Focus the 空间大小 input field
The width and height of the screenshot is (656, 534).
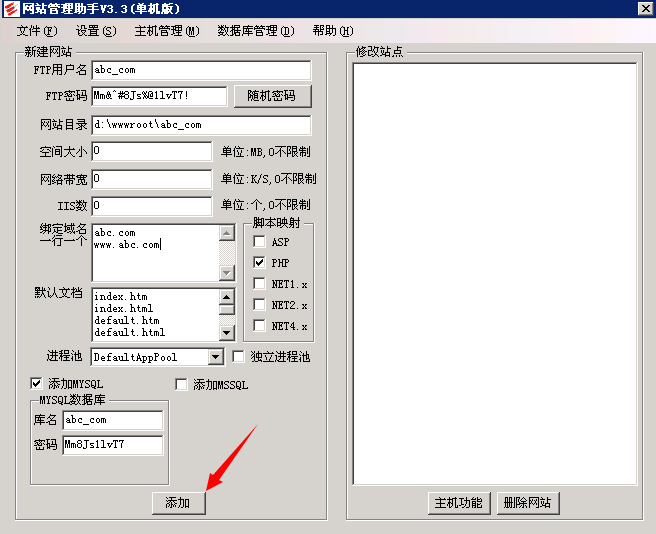pos(152,151)
